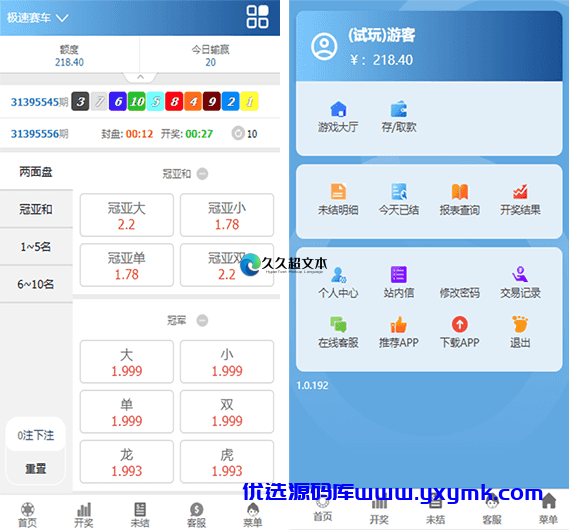Bet on 冠亚单 1.78

[127, 265]
